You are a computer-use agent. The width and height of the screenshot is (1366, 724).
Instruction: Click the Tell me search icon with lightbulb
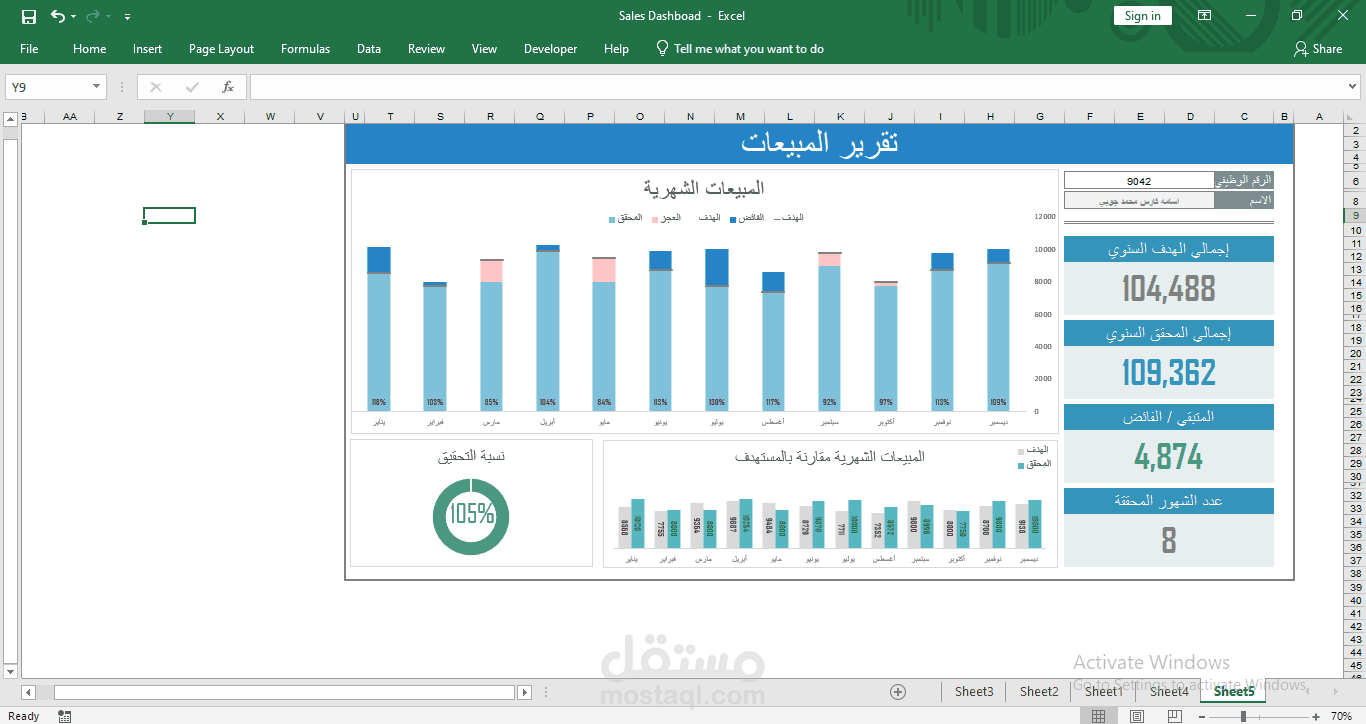pyautogui.click(x=662, y=48)
